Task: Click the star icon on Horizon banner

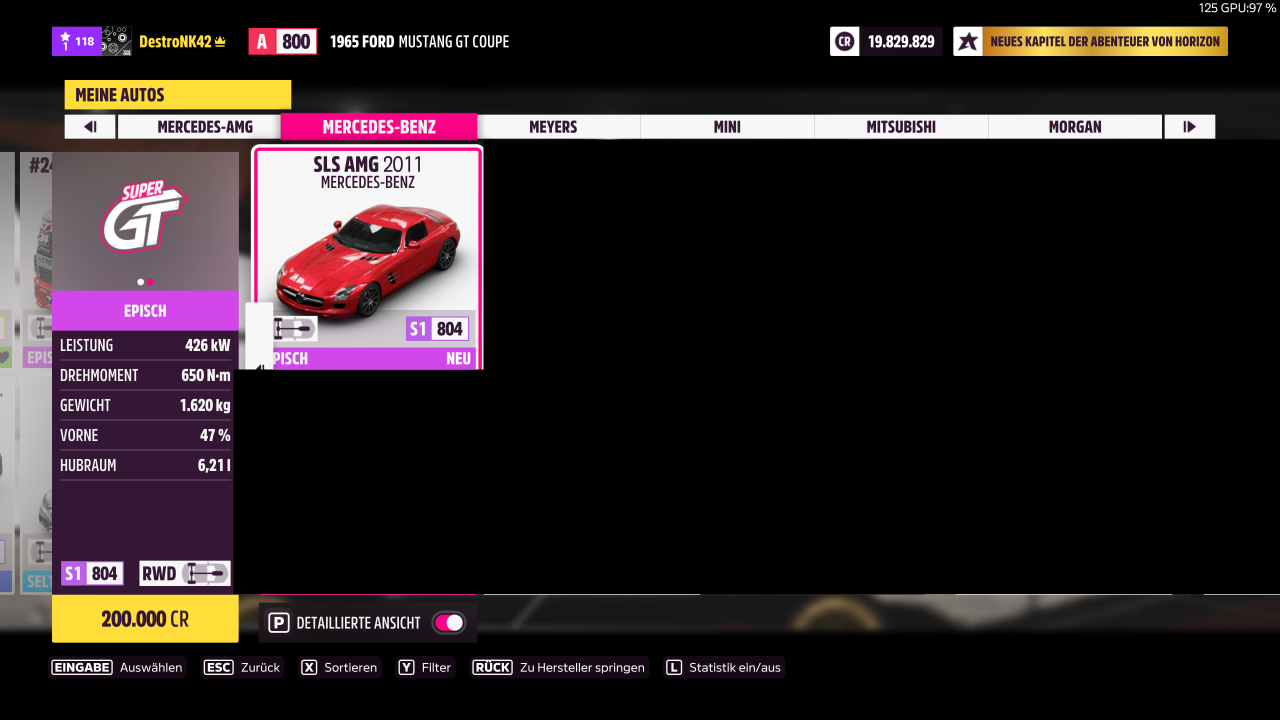Action: (x=967, y=42)
